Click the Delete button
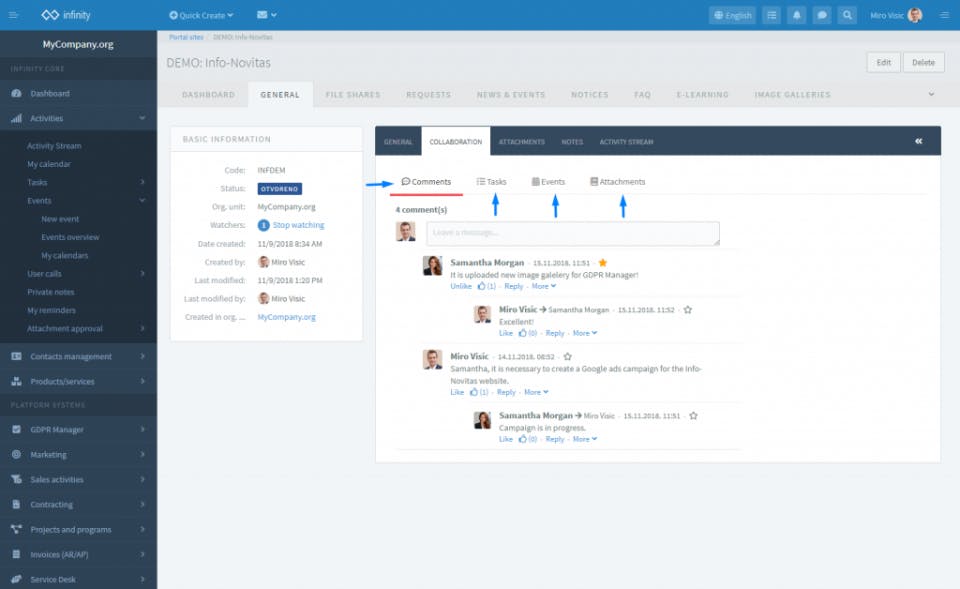Viewport: 960px width, 589px height. click(x=923, y=62)
